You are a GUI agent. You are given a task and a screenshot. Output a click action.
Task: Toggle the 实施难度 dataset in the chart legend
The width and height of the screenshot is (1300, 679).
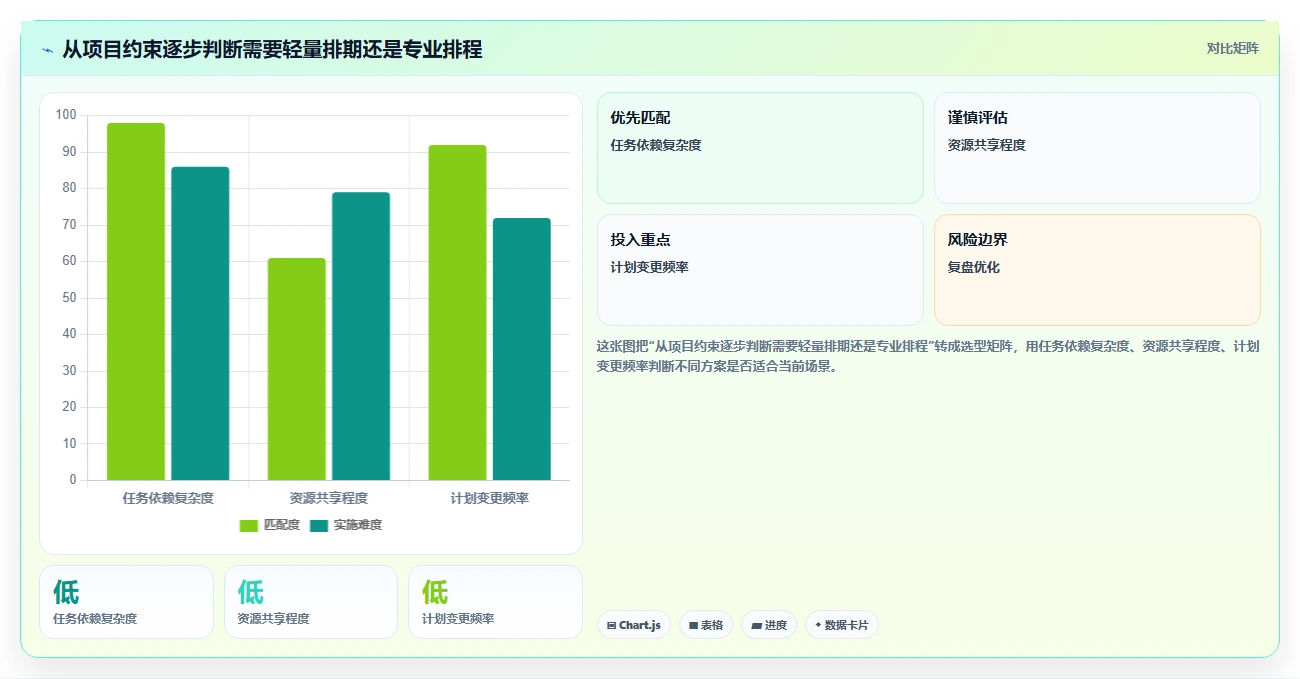click(346, 525)
